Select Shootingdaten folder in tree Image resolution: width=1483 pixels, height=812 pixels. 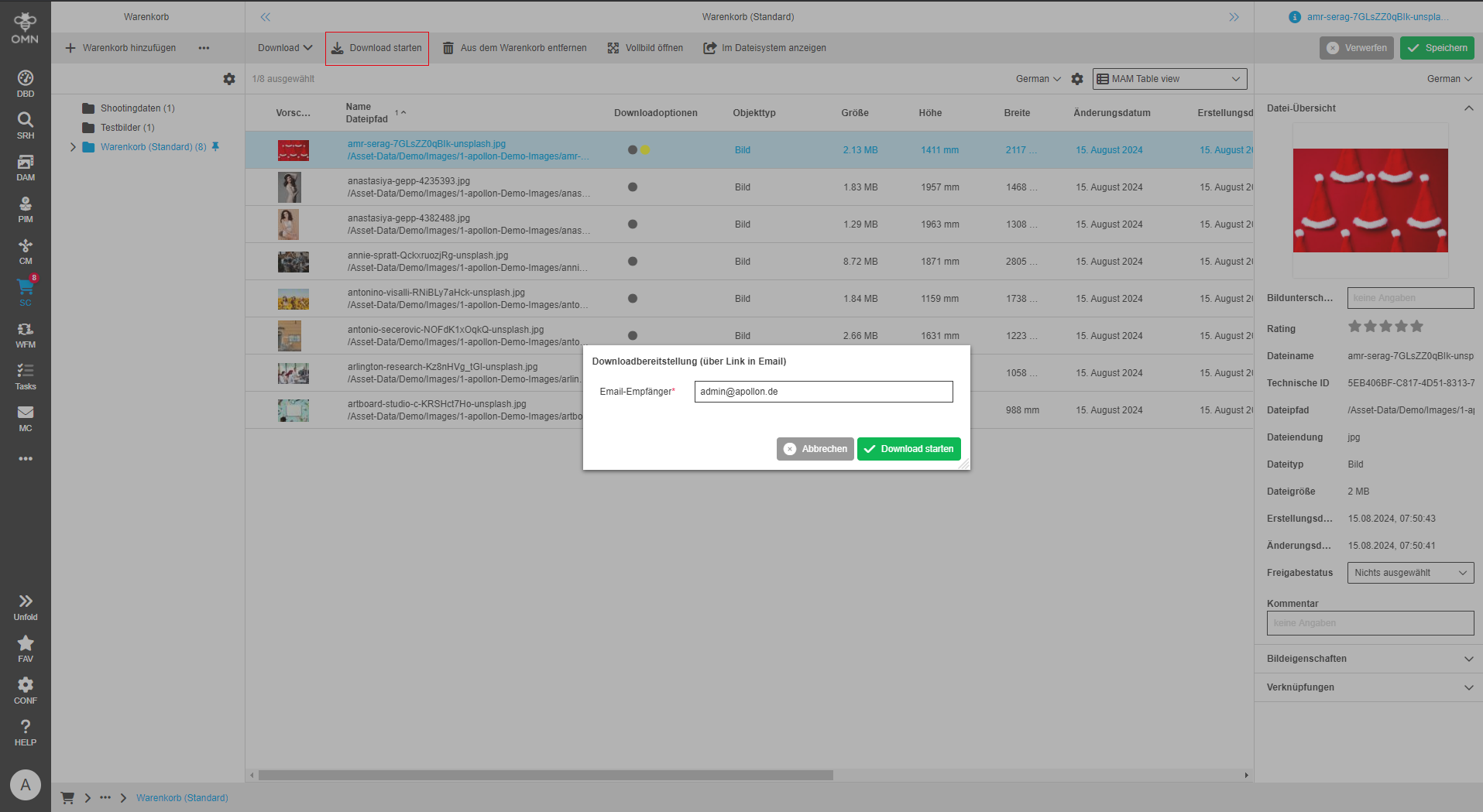coord(137,108)
